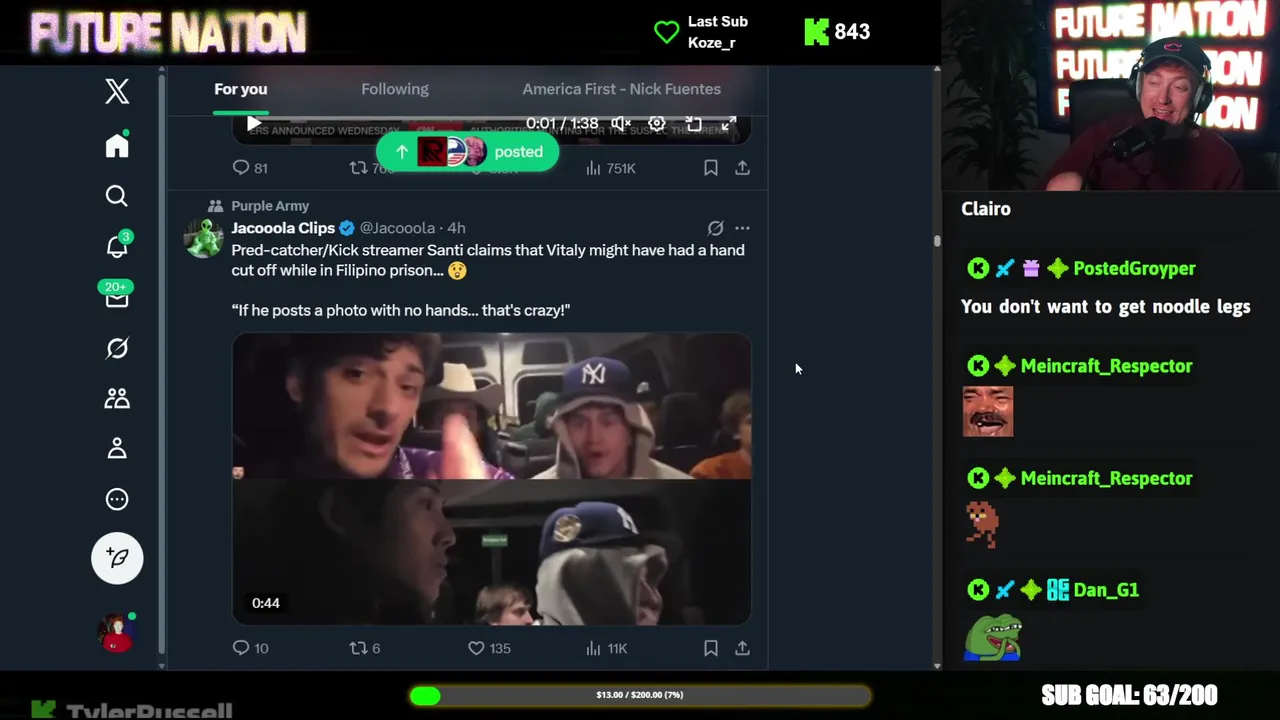Open Jacooola Clips profile name

[283, 228]
